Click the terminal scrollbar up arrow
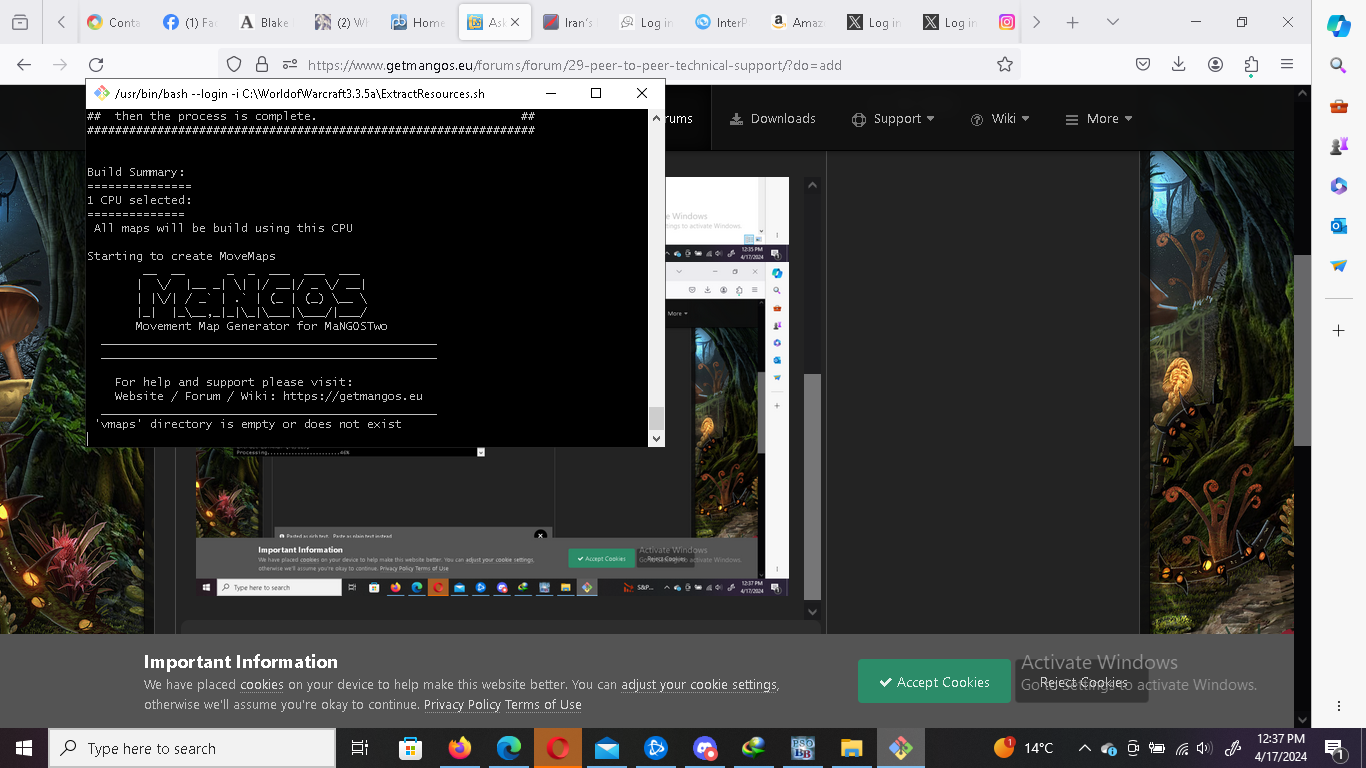The image size is (1366, 768). click(x=656, y=116)
